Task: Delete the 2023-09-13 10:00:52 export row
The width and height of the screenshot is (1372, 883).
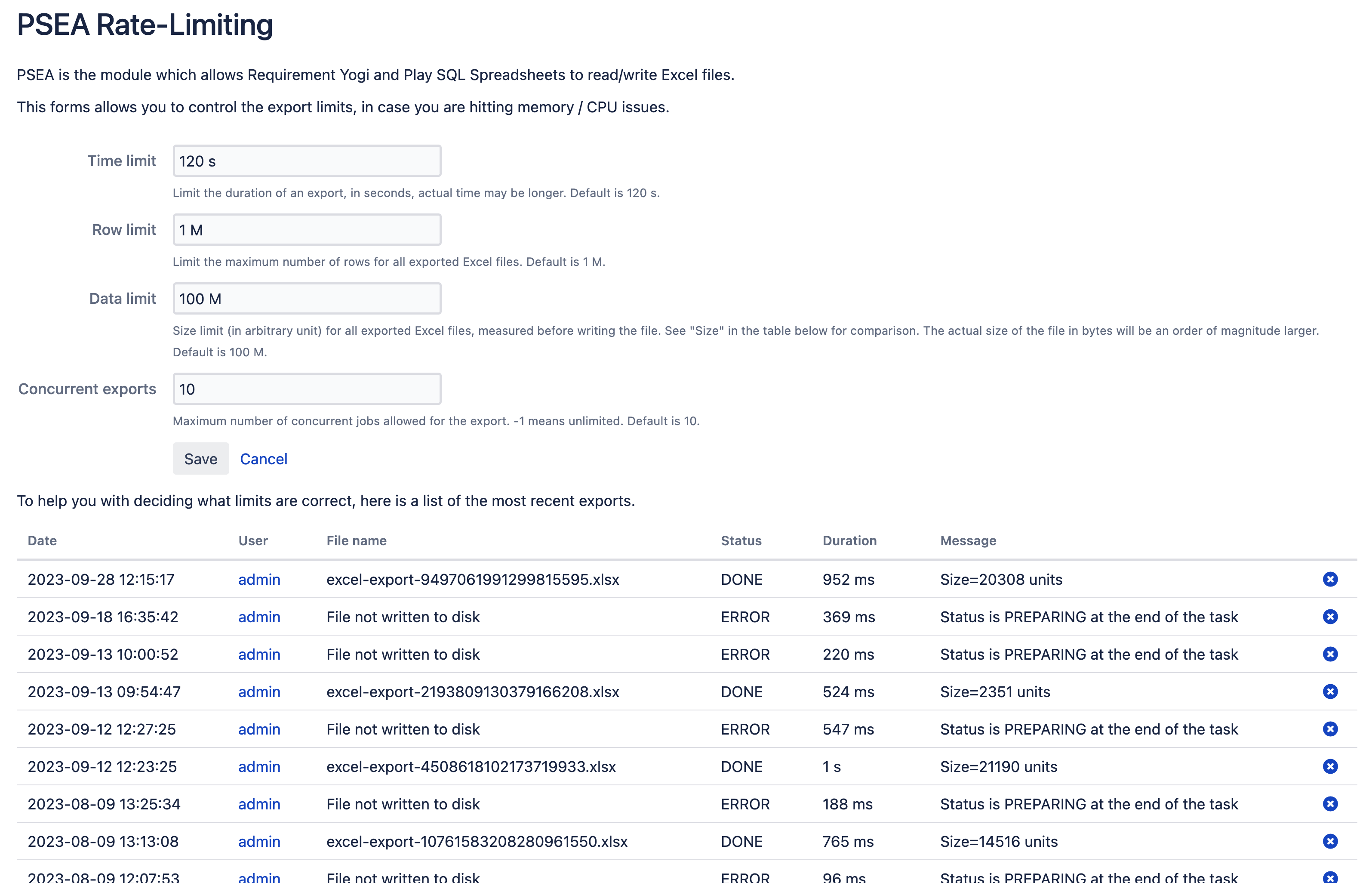Action: [x=1329, y=654]
